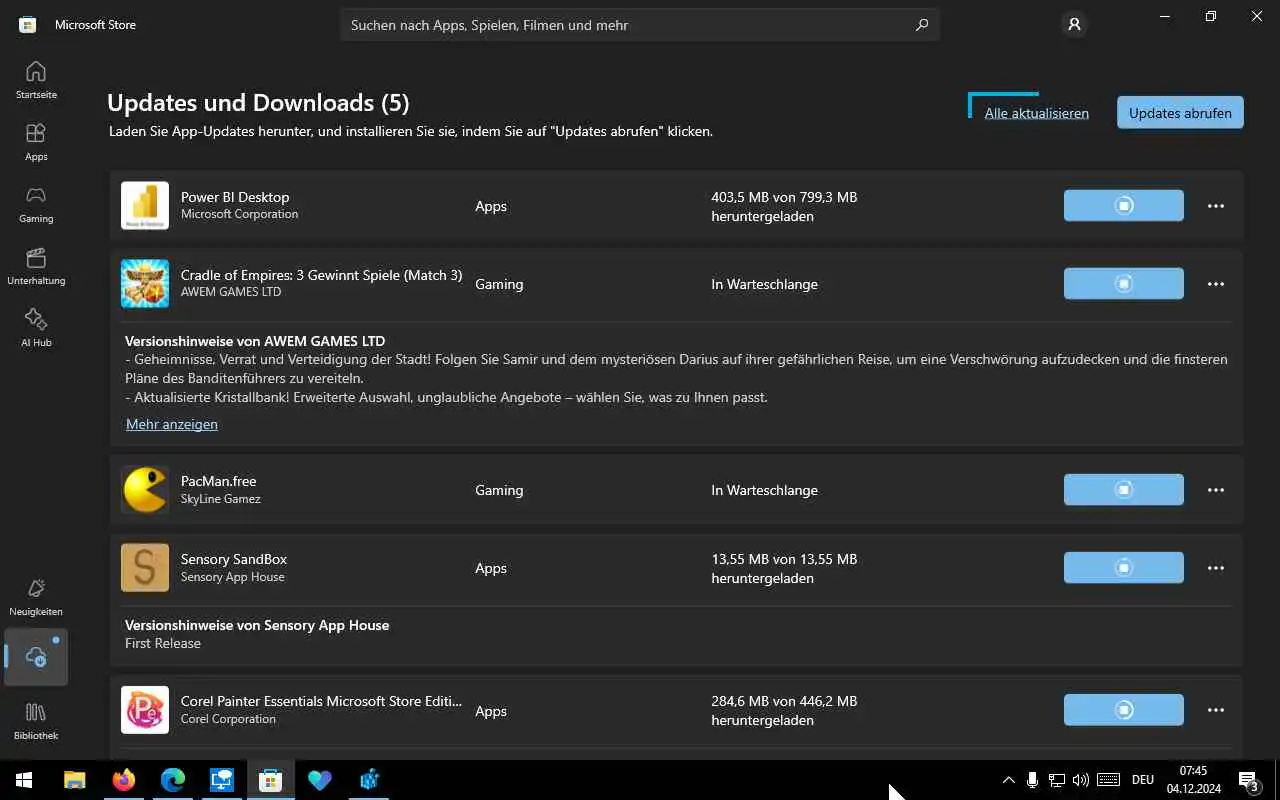Select the Corel Painter Essentials title

click(321, 701)
